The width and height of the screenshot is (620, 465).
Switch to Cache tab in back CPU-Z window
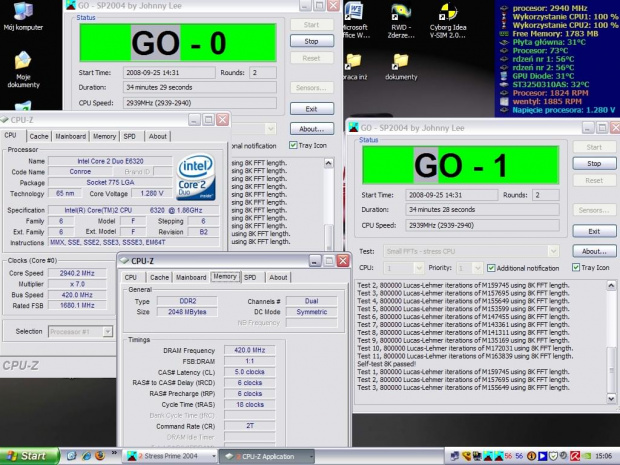click(x=39, y=136)
